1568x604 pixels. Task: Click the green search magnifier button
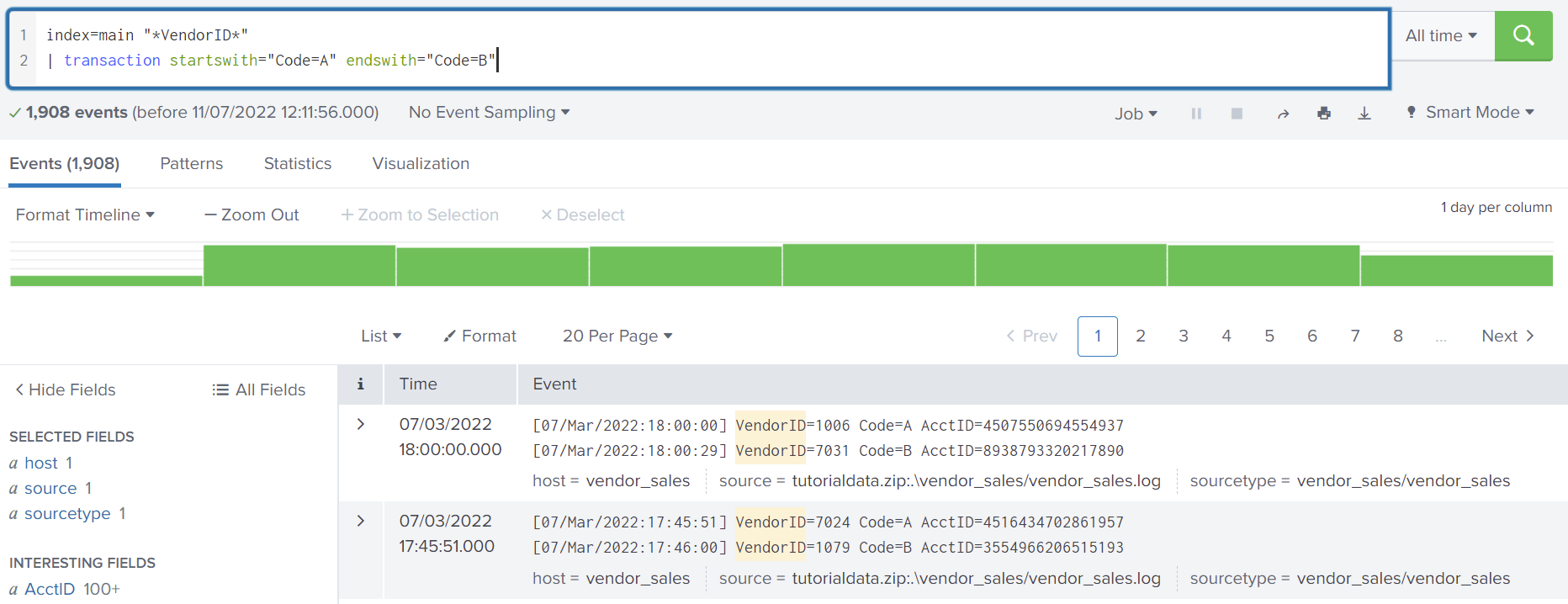click(1523, 35)
